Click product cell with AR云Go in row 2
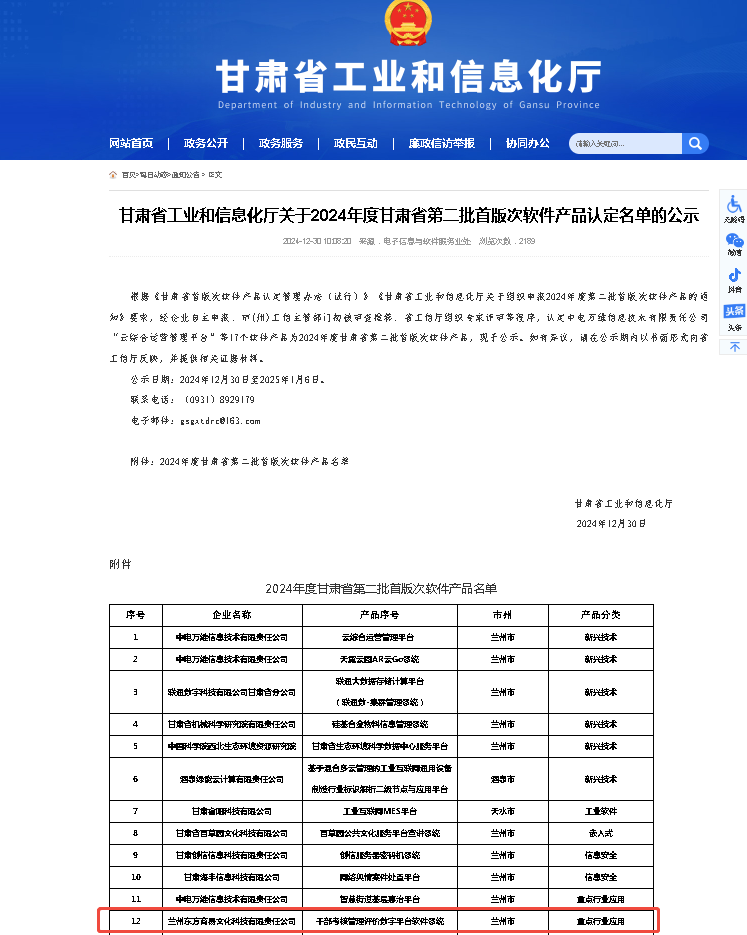 click(x=380, y=659)
